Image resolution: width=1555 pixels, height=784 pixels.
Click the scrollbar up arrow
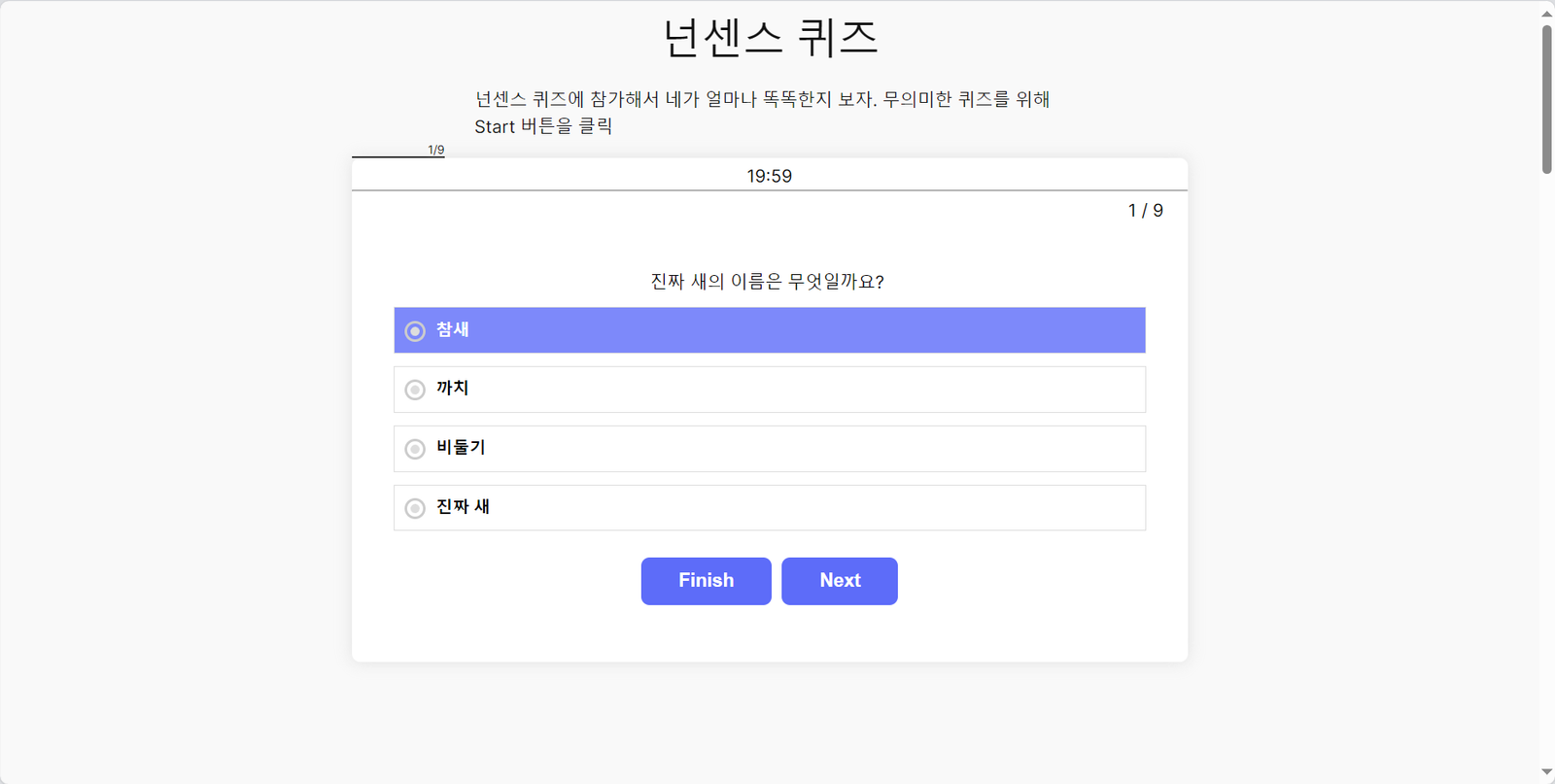[1546, 13]
